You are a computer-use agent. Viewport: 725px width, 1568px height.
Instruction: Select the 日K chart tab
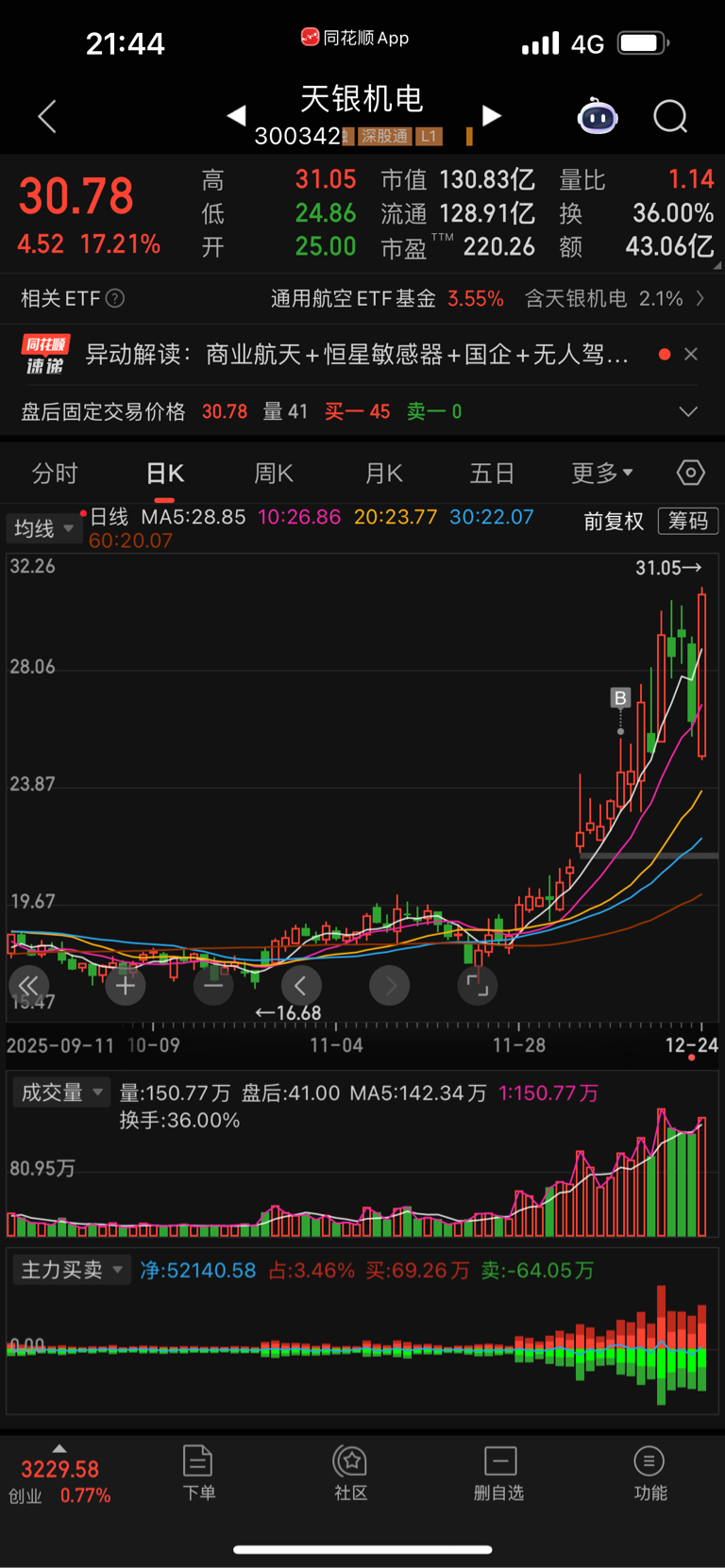tap(165, 473)
